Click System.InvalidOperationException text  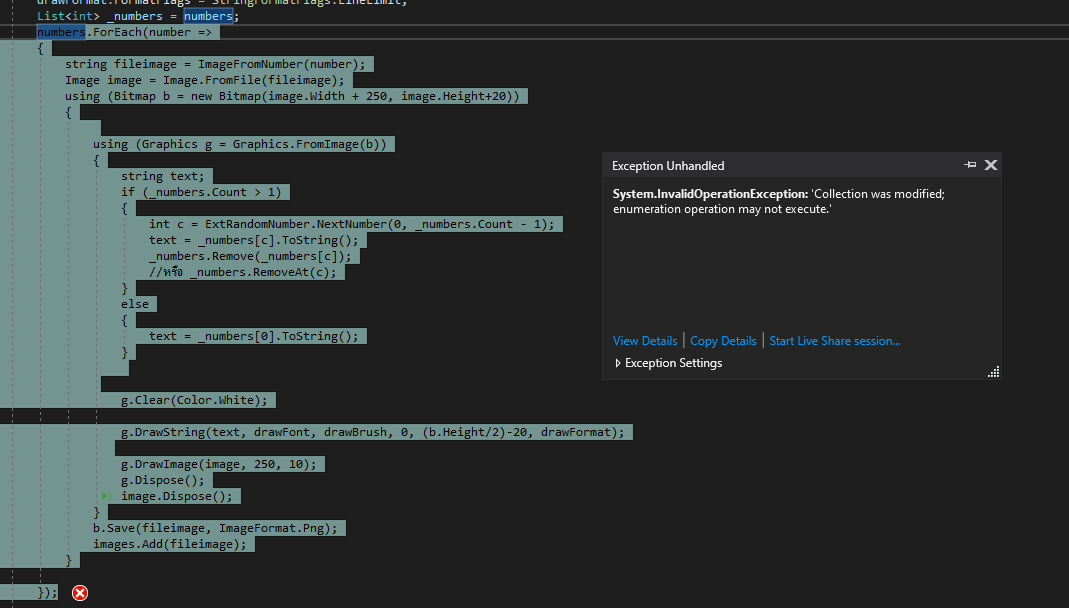710,194
